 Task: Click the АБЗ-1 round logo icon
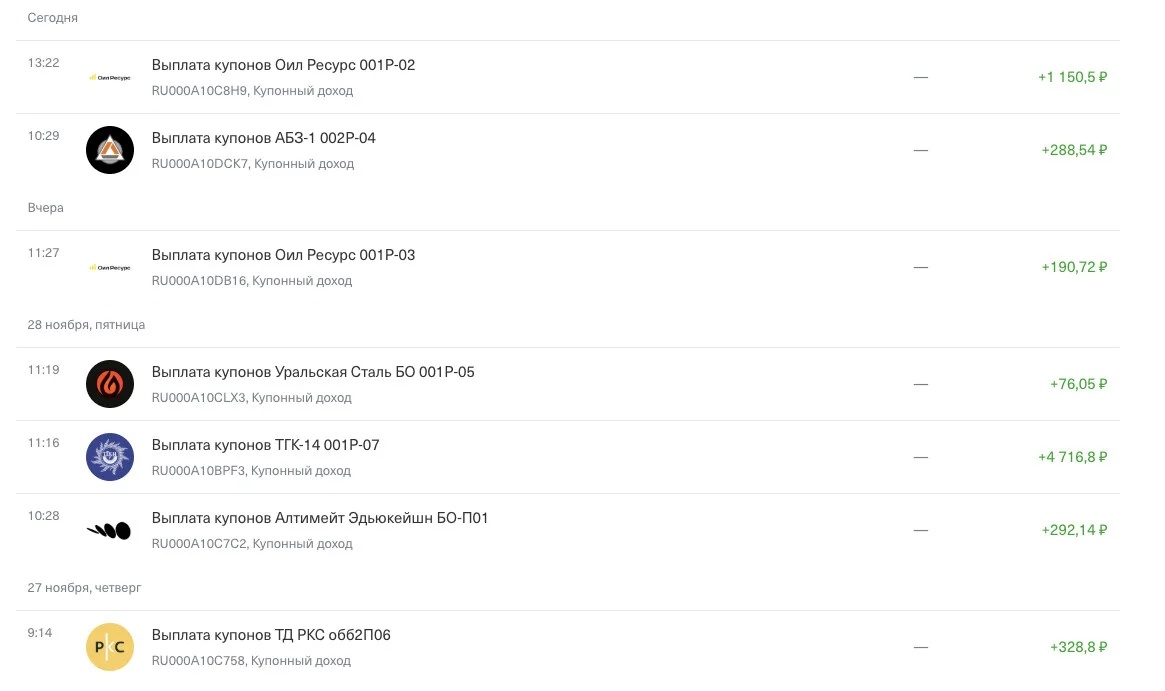coord(110,150)
